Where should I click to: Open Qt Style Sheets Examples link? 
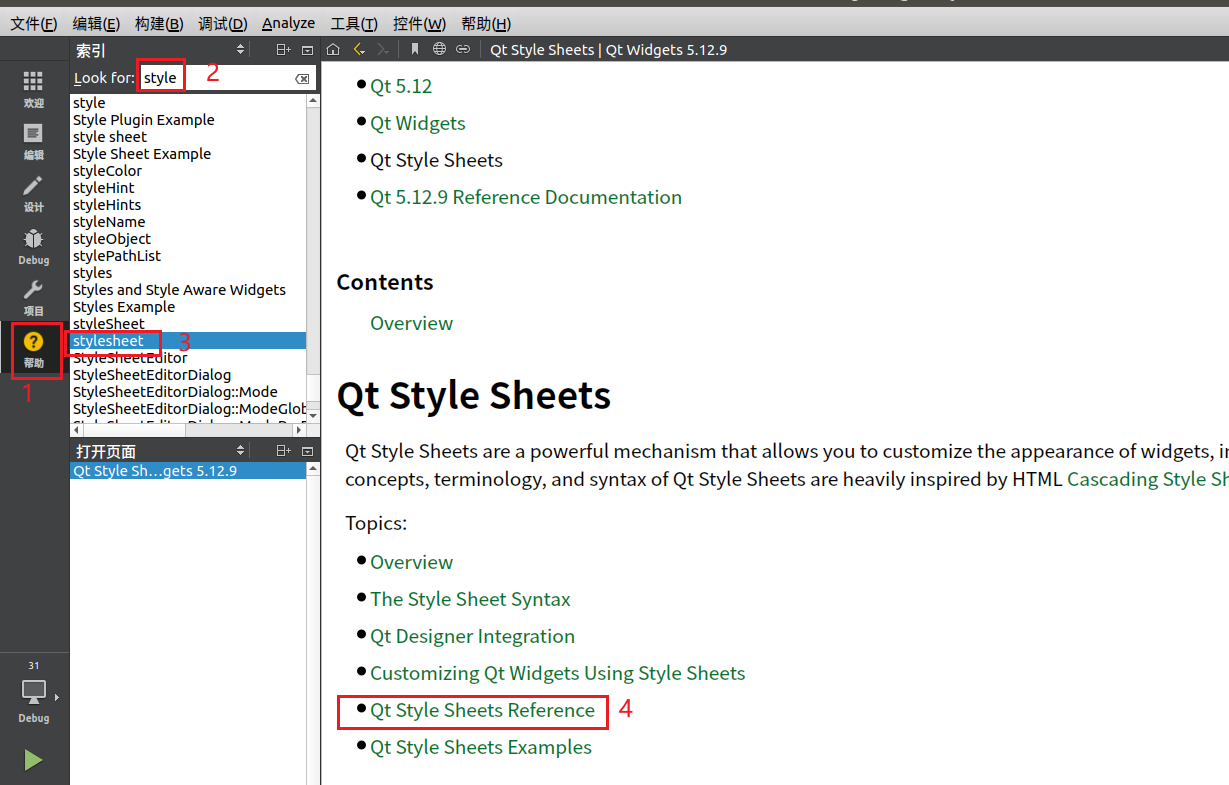coord(481,747)
